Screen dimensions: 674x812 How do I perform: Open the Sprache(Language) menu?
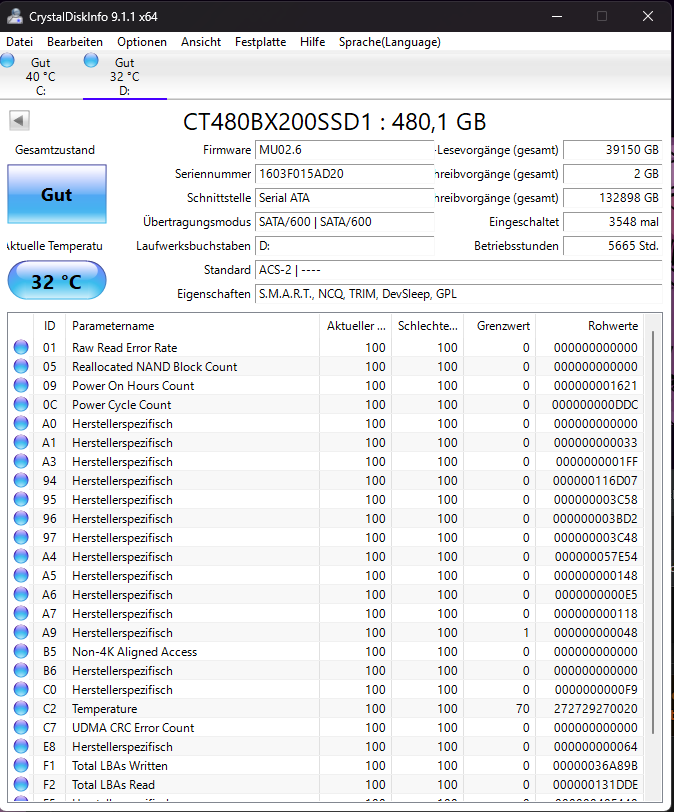click(390, 42)
